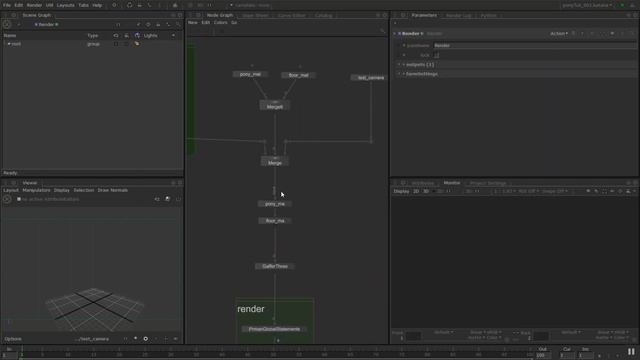Open the test_camera selector in Viewer

tap(92, 339)
